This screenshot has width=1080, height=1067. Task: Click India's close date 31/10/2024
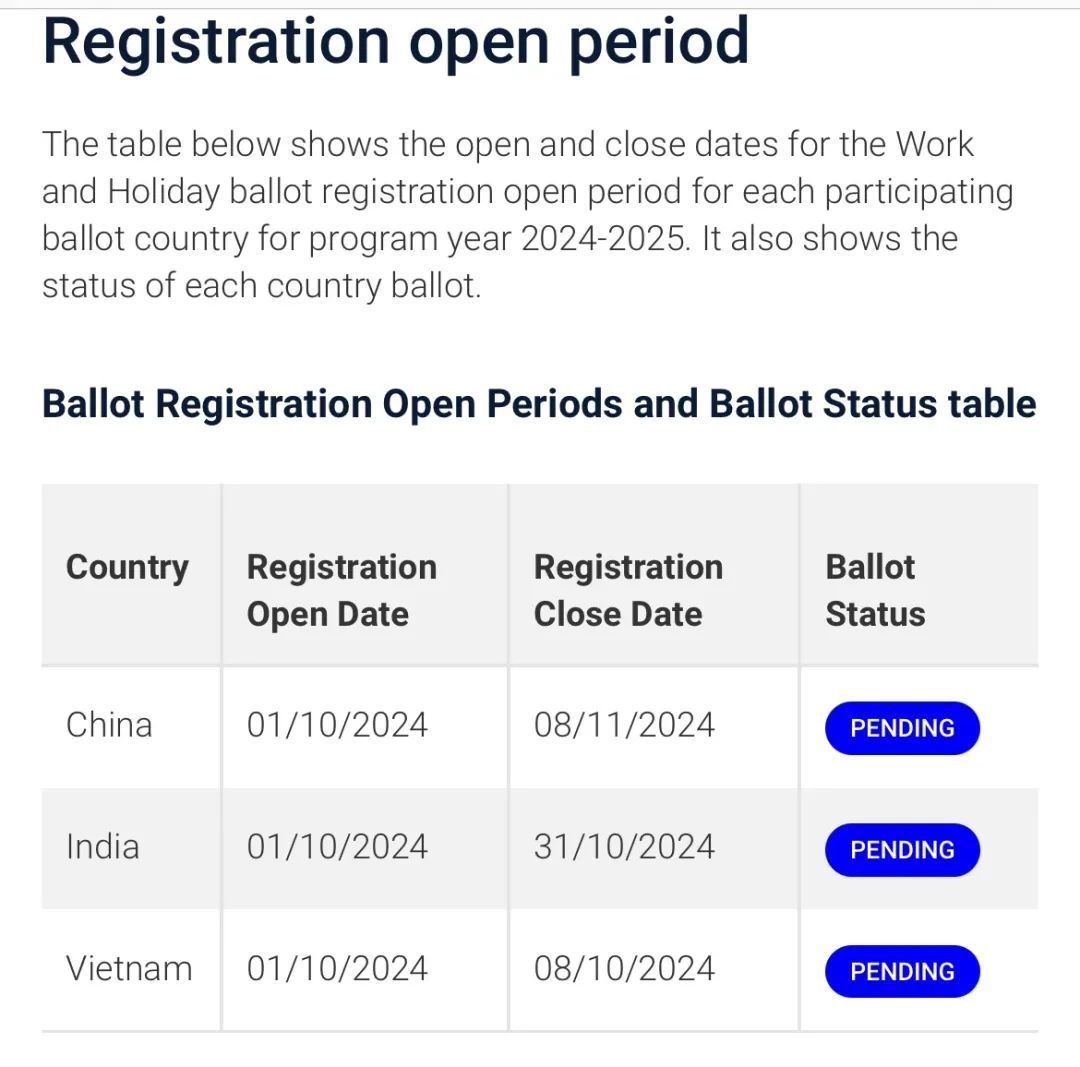[x=624, y=847]
